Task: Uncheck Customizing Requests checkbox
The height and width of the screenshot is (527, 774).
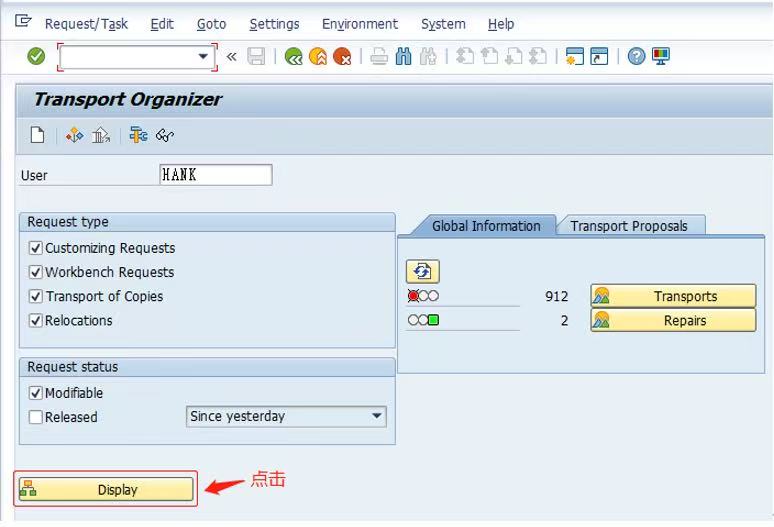Action: pos(35,248)
